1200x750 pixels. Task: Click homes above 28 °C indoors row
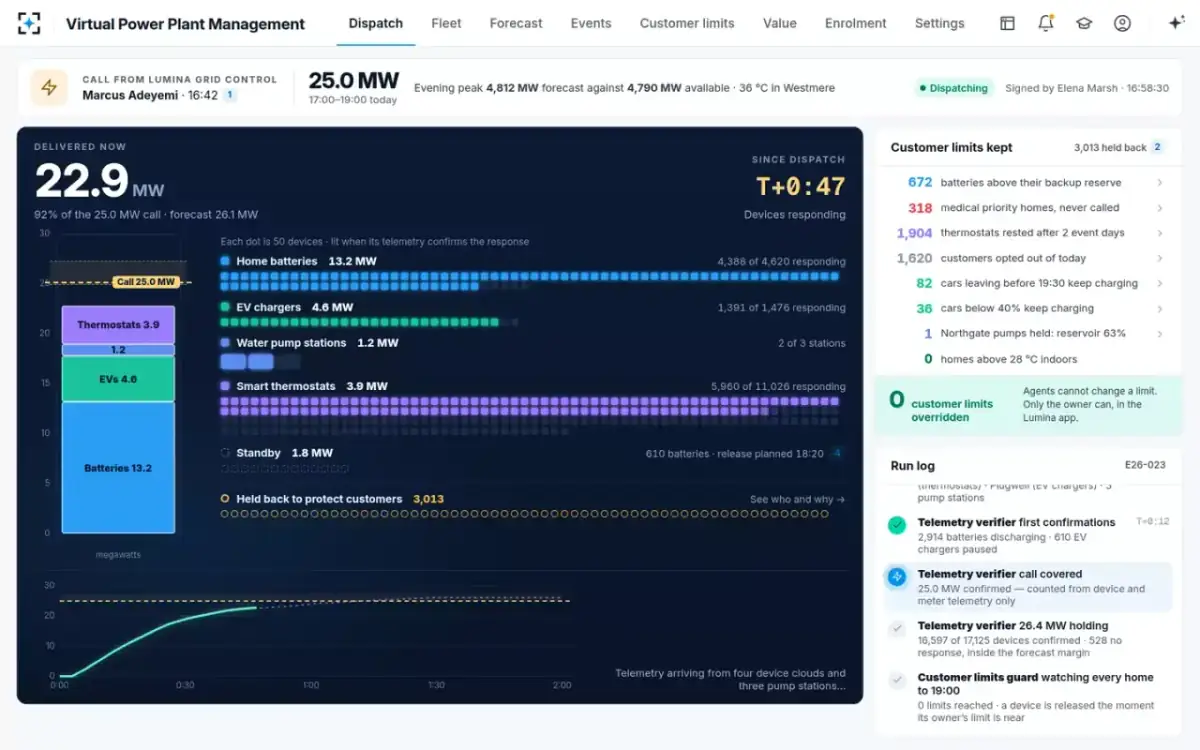[x=1028, y=359]
